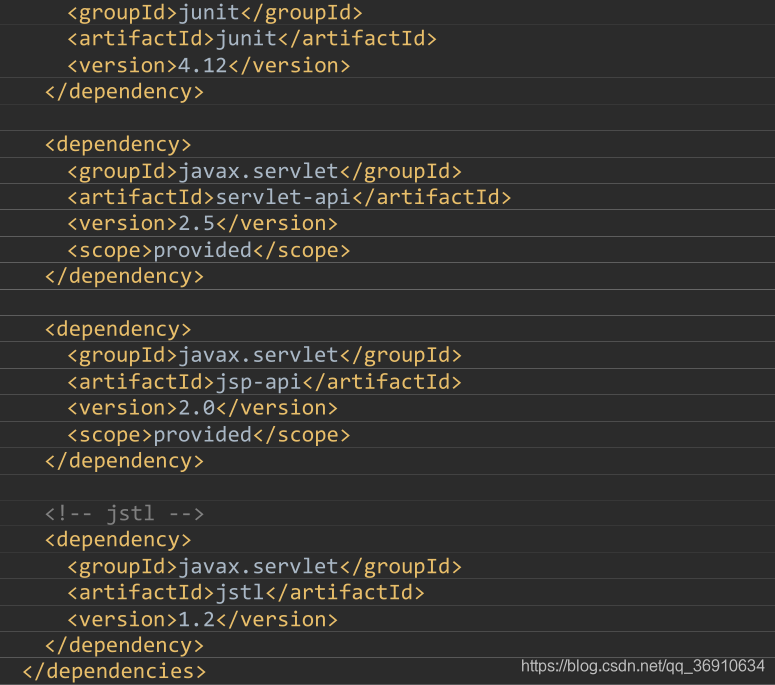Viewport: 775px width, 685px height.
Task: Click provided scope line in jsp-api dependency
Action: pos(209,435)
